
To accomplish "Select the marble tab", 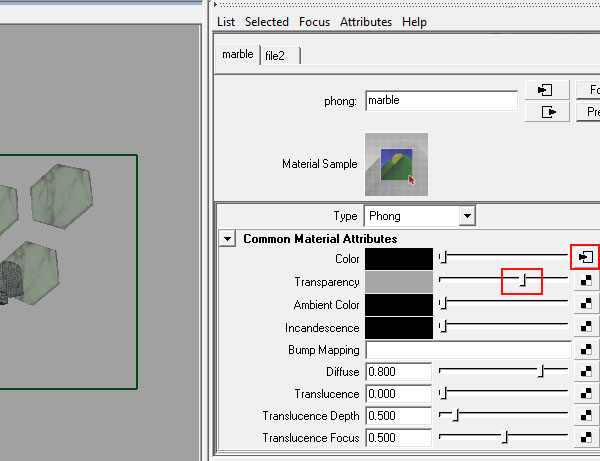I will pyautogui.click(x=238, y=54).
